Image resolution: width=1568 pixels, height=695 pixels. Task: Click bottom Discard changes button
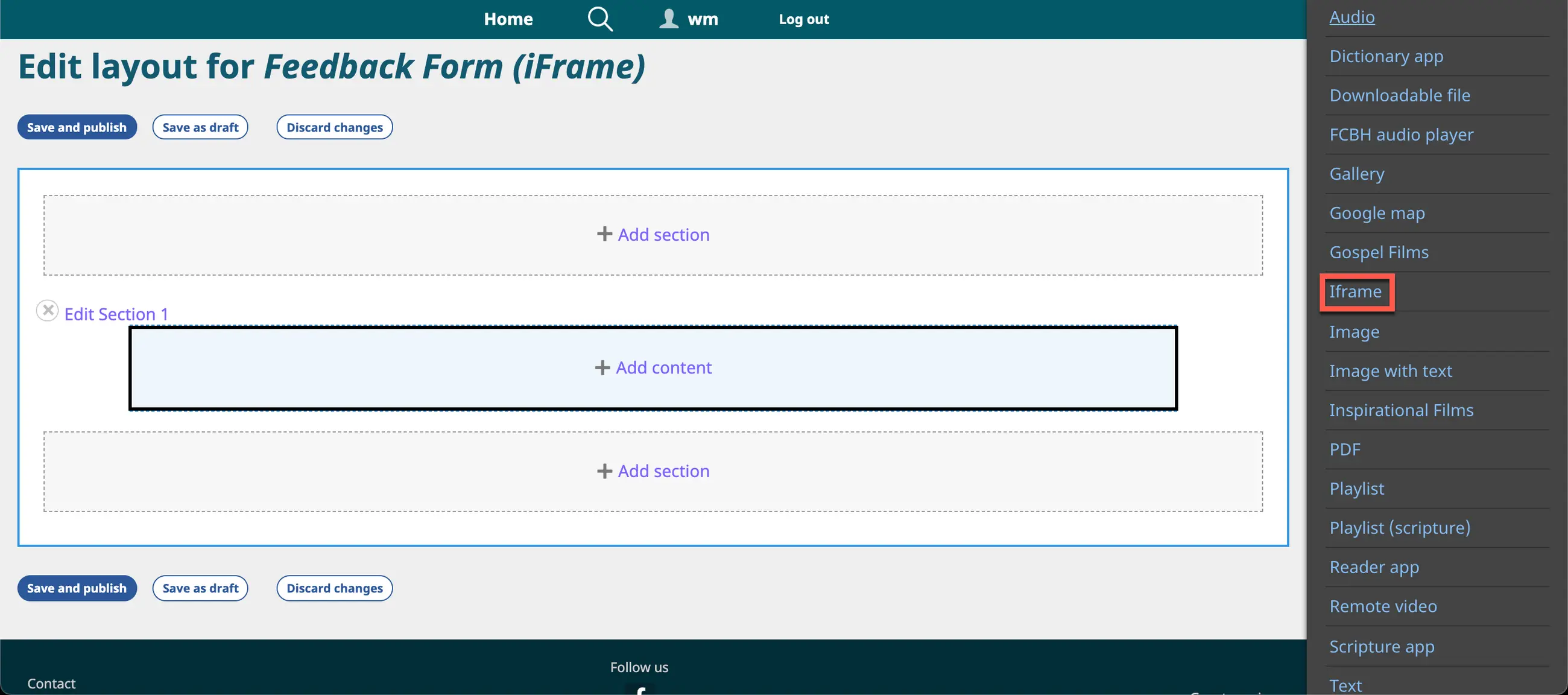334,588
